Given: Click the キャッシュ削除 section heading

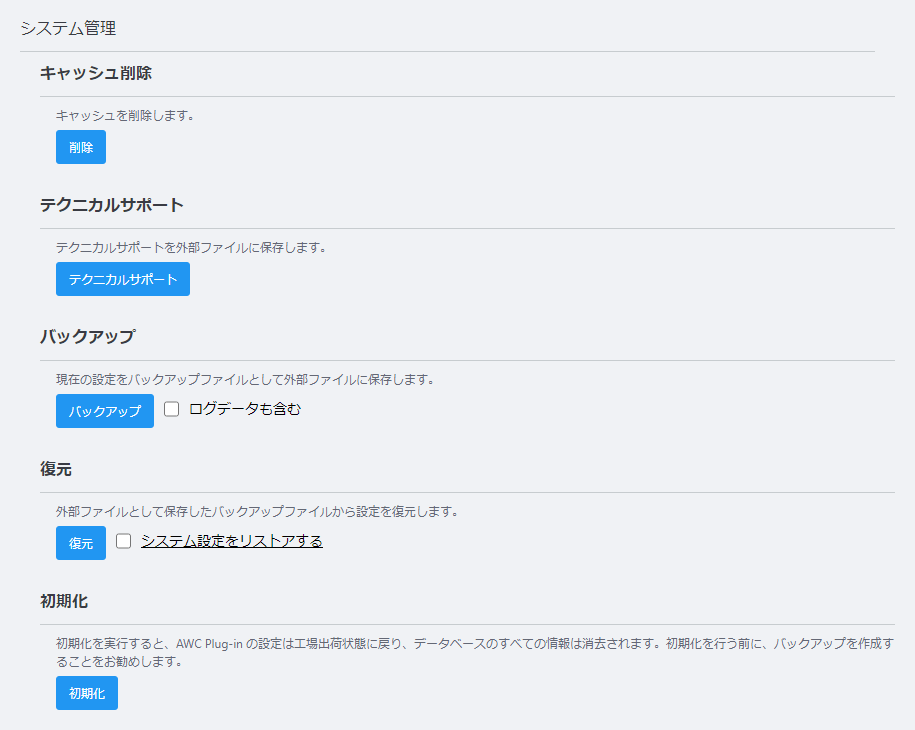Looking at the screenshot, I should coord(96,73).
